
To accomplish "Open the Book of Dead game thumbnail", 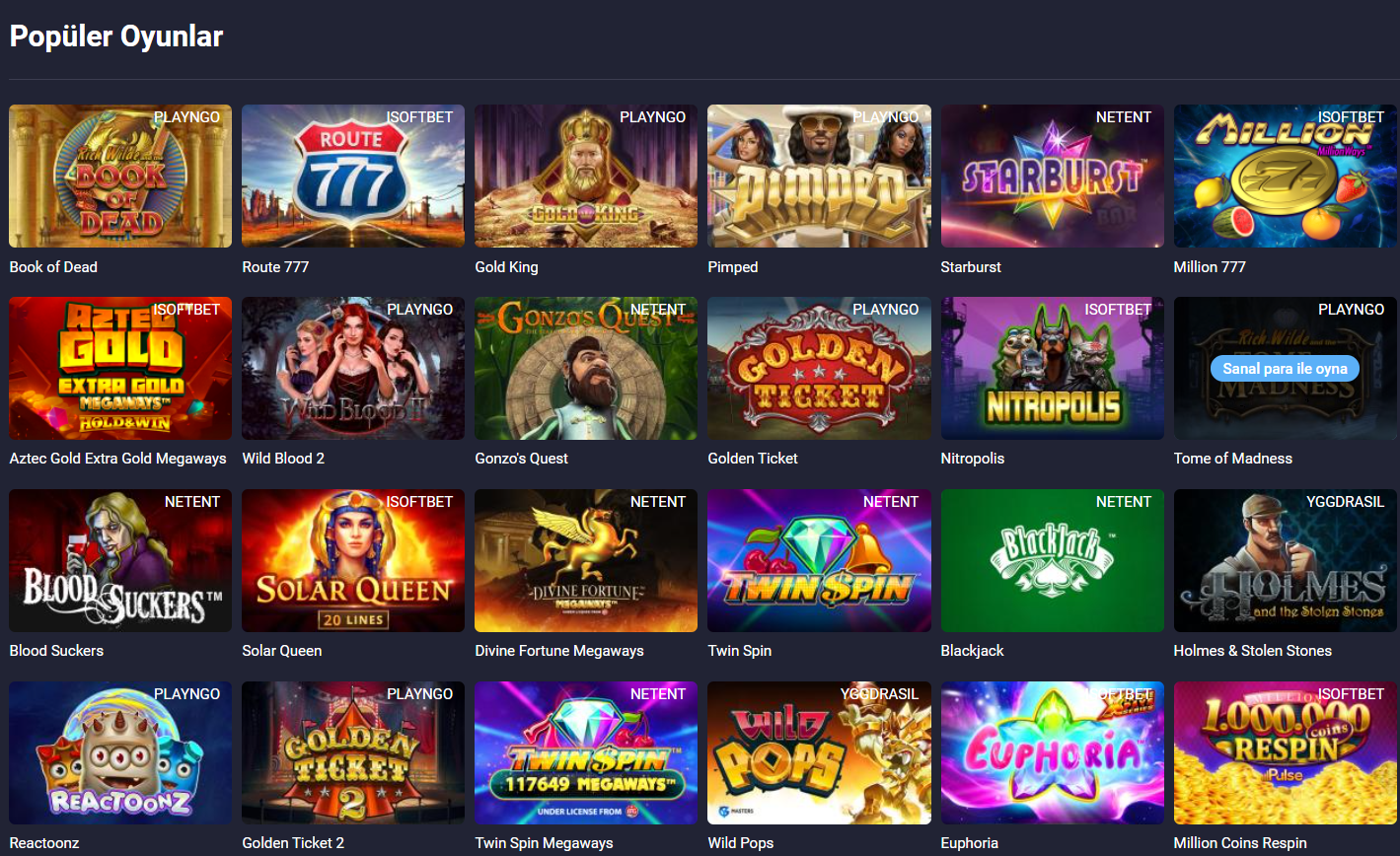I will pos(120,176).
